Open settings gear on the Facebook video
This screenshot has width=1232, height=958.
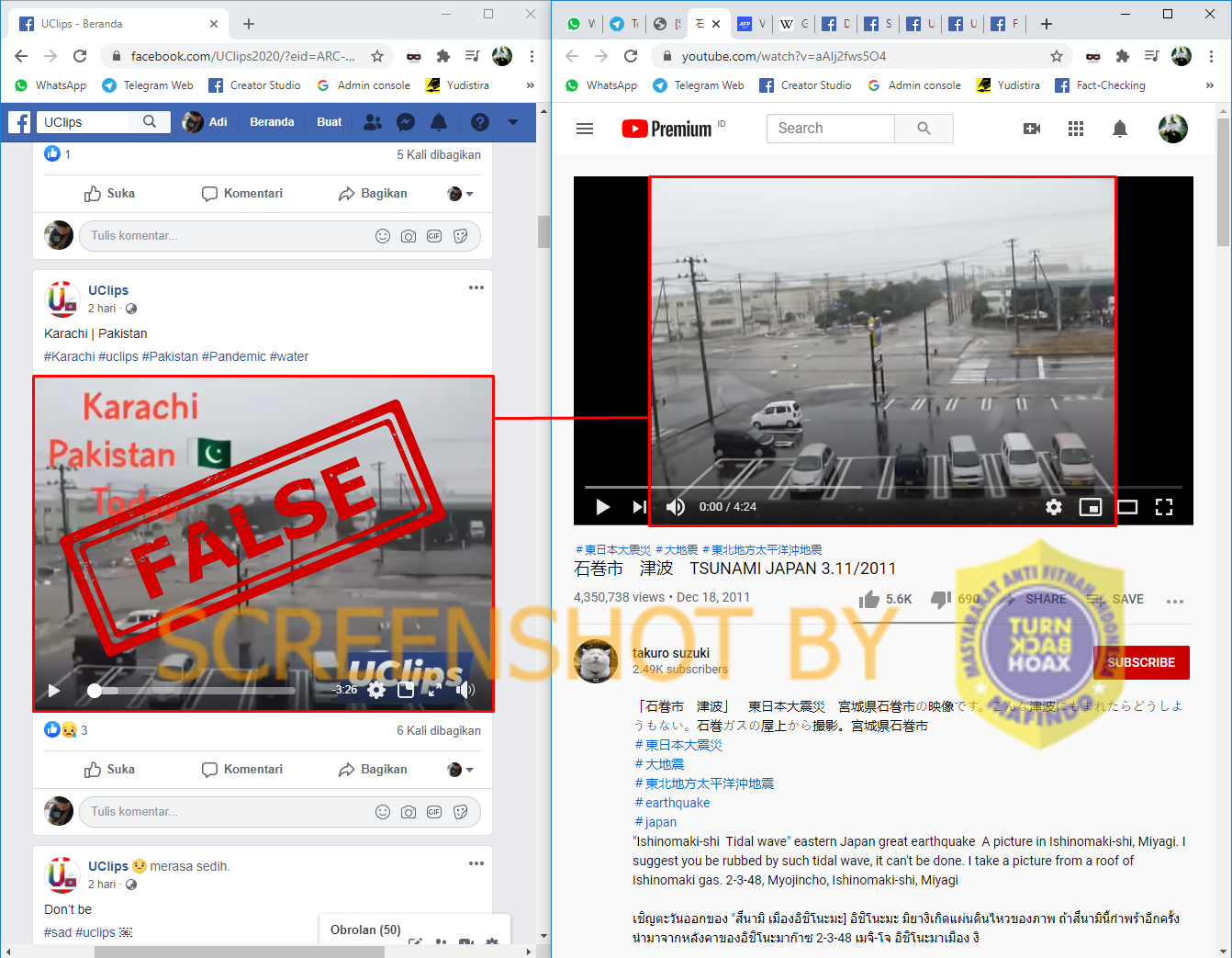click(x=376, y=690)
